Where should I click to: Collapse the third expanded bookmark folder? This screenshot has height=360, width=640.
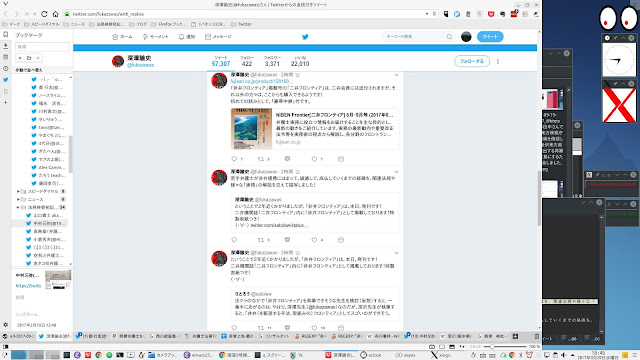coord(18,207)
